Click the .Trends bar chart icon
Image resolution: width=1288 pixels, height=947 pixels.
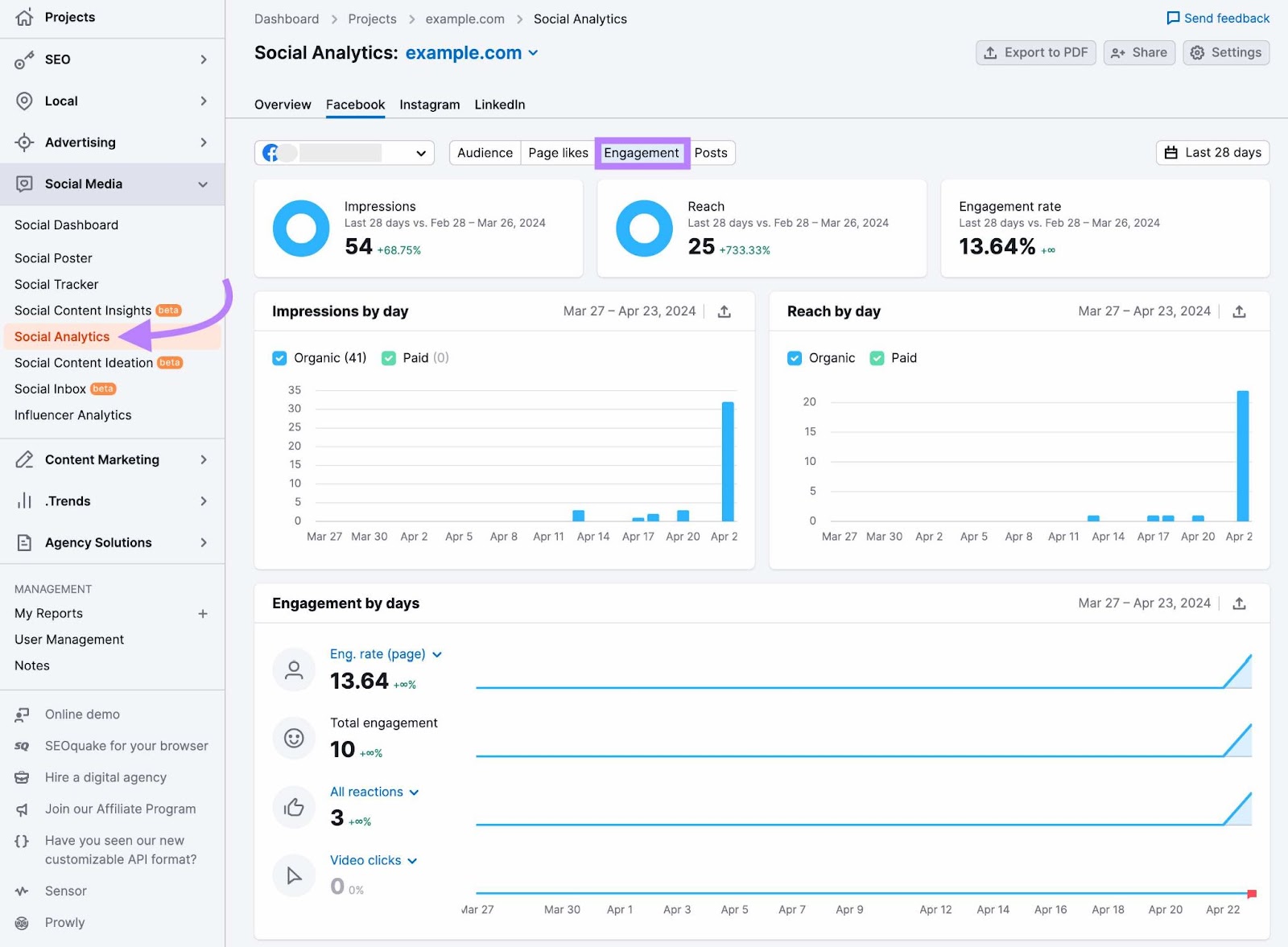[24, 501]
